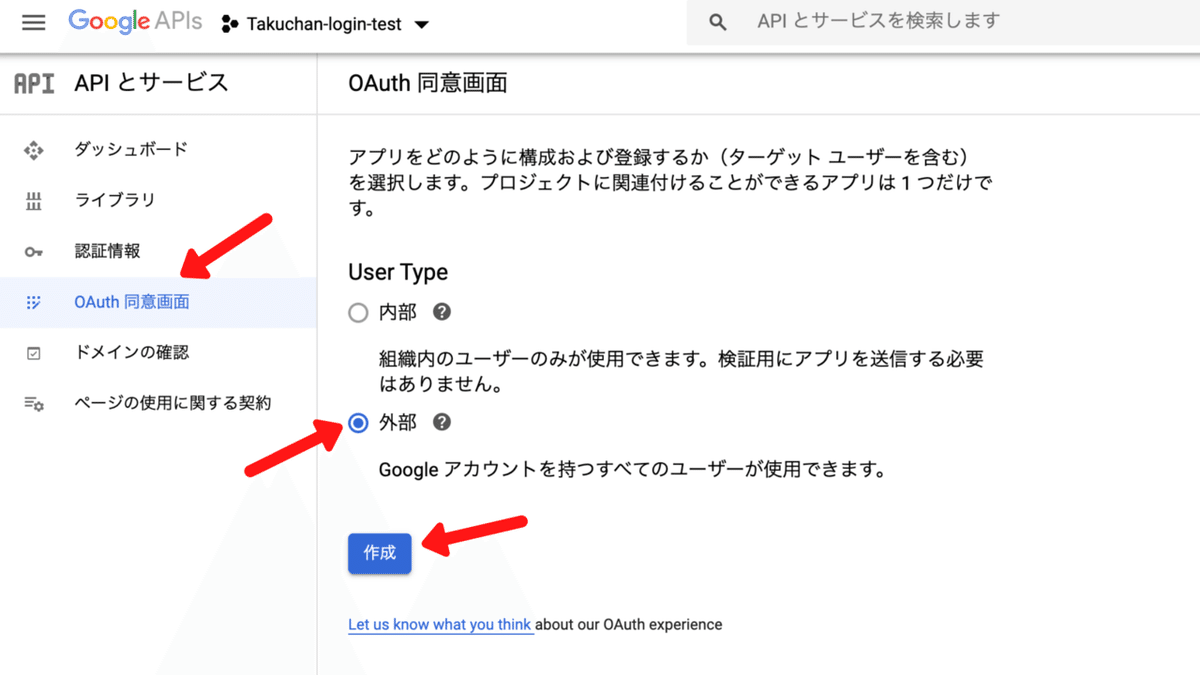Click the Takuchan-login-test project name
Image resolution: width=1200 pixels, height=675 pixels.
324,24
